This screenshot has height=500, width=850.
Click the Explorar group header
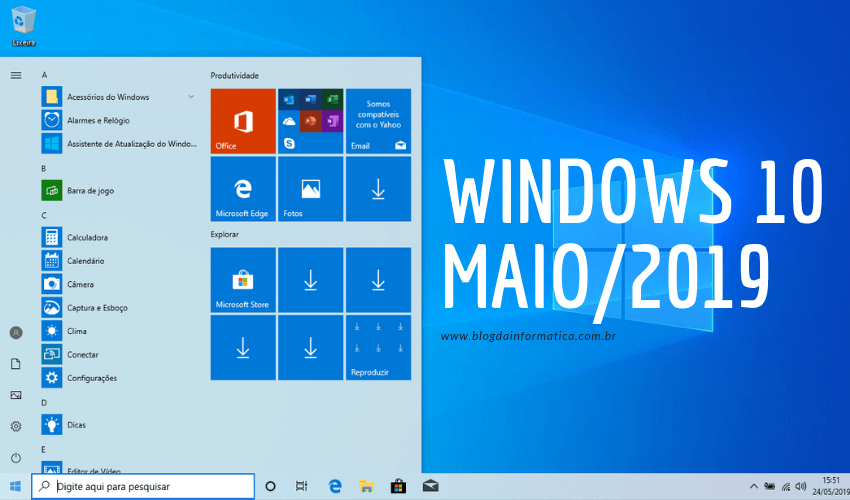[224, 234]
